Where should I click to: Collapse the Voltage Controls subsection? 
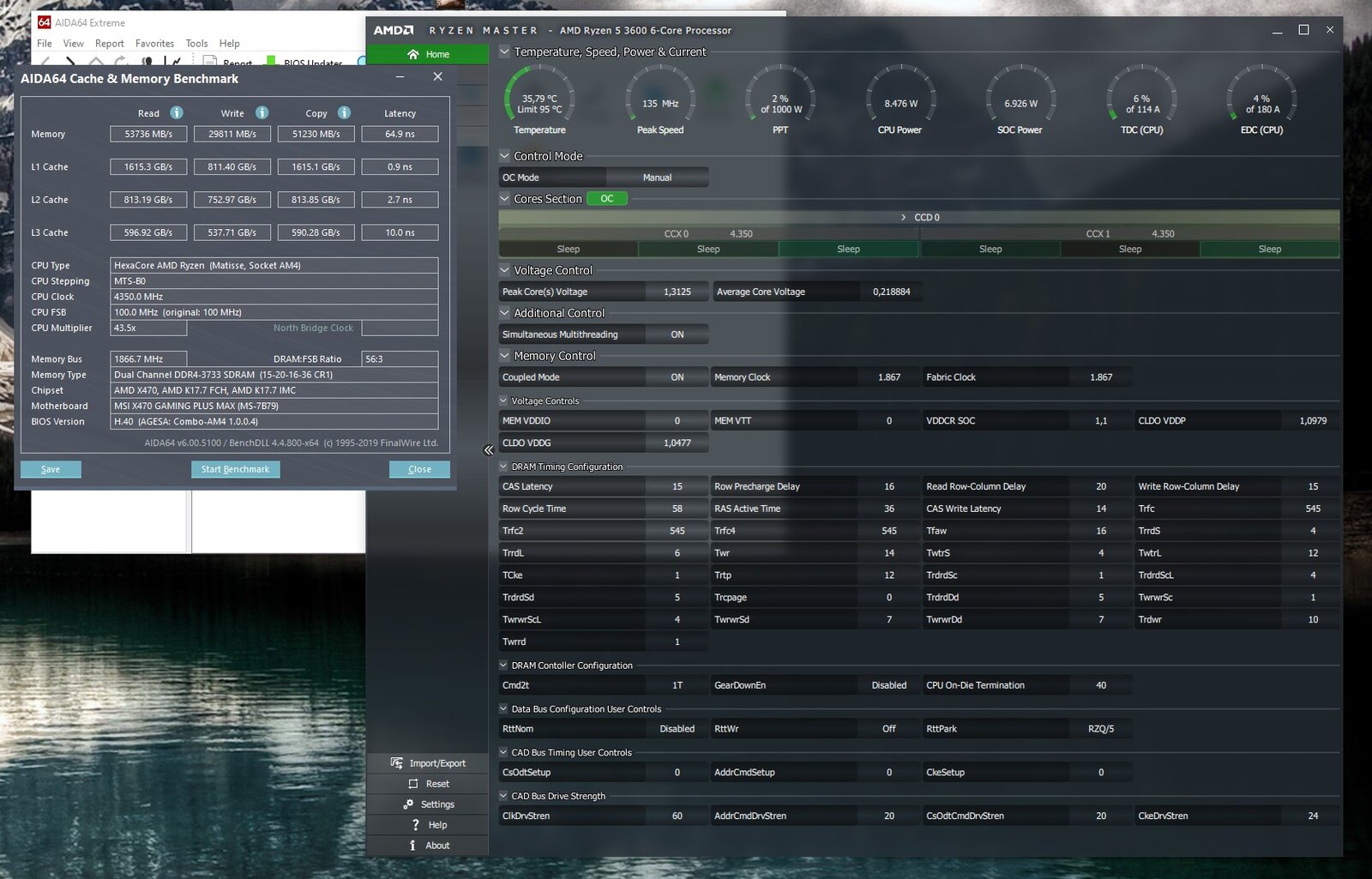click(x=504, y=400)
